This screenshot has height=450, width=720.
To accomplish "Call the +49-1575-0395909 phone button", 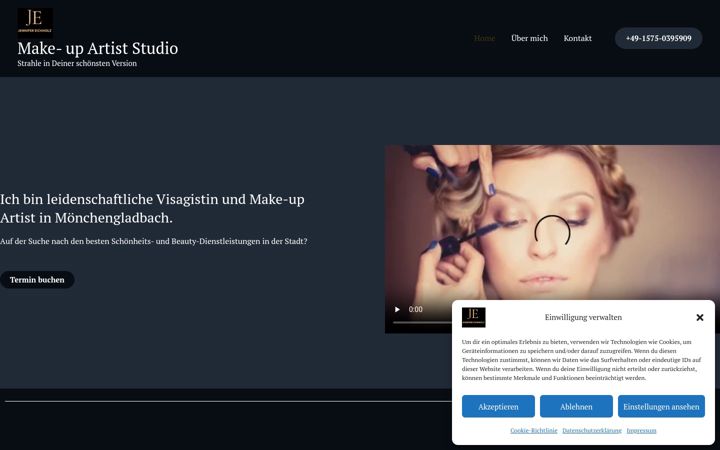I will (658, 38).
